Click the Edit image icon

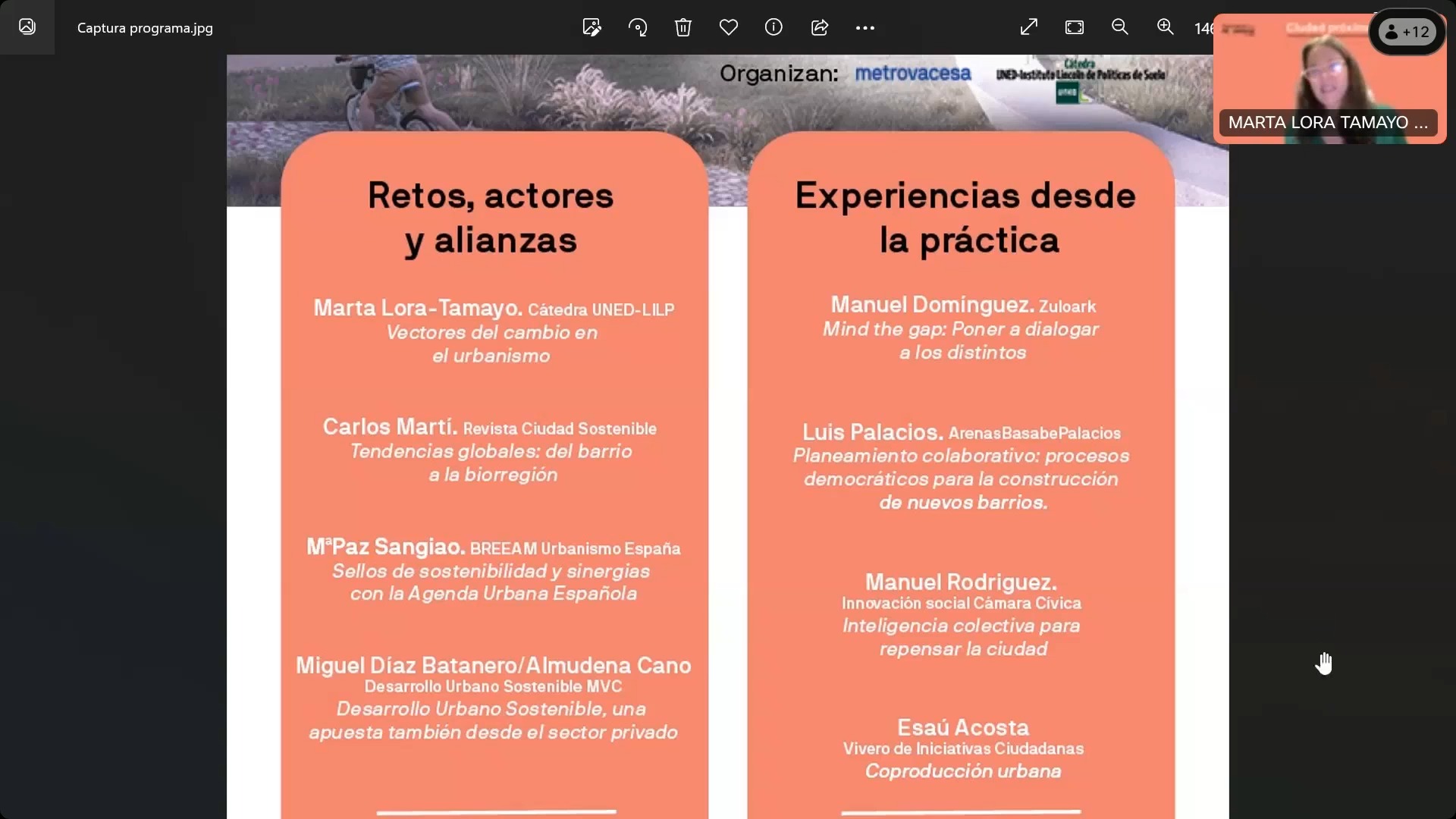(x=591, y=28)
